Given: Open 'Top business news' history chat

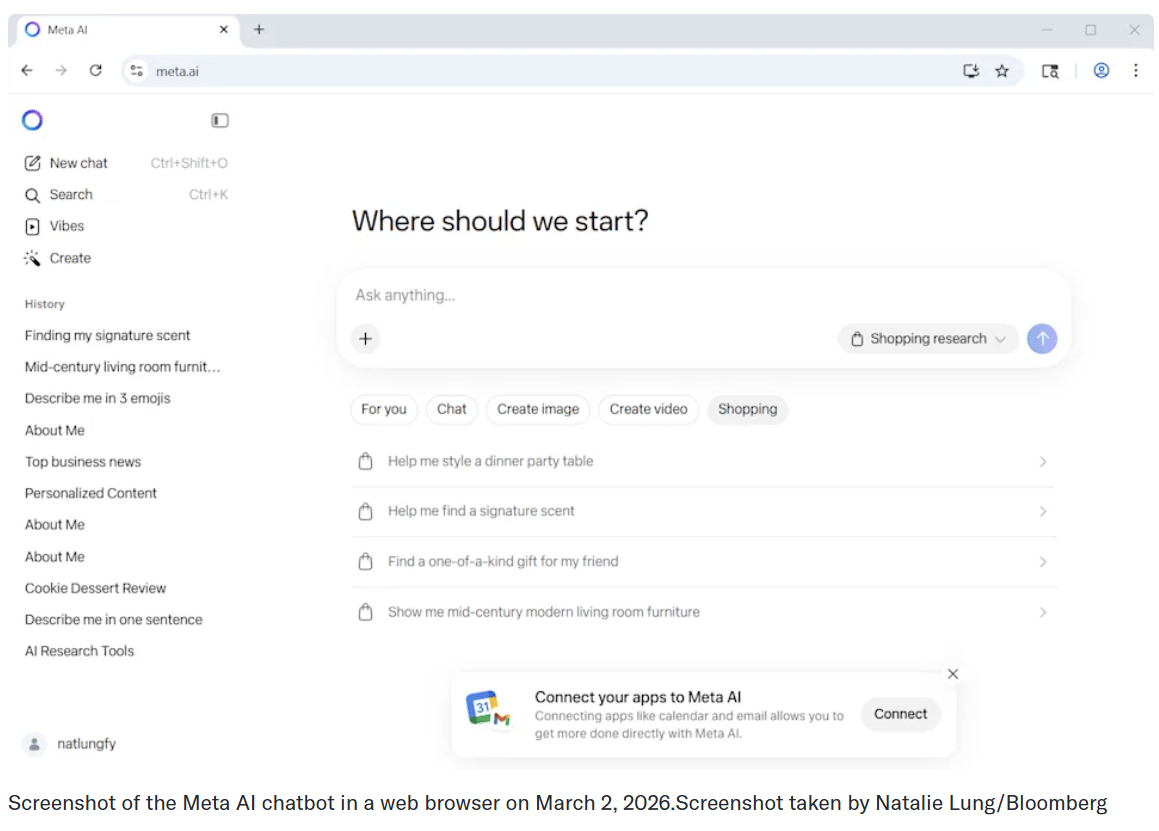Looking at the screenshot, I should click(x=83, y=462).
